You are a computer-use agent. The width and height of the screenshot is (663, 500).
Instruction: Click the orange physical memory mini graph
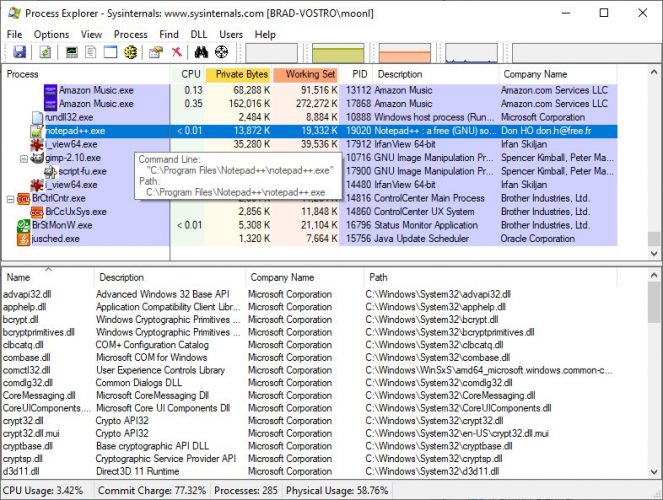click(x=405, y=53)
